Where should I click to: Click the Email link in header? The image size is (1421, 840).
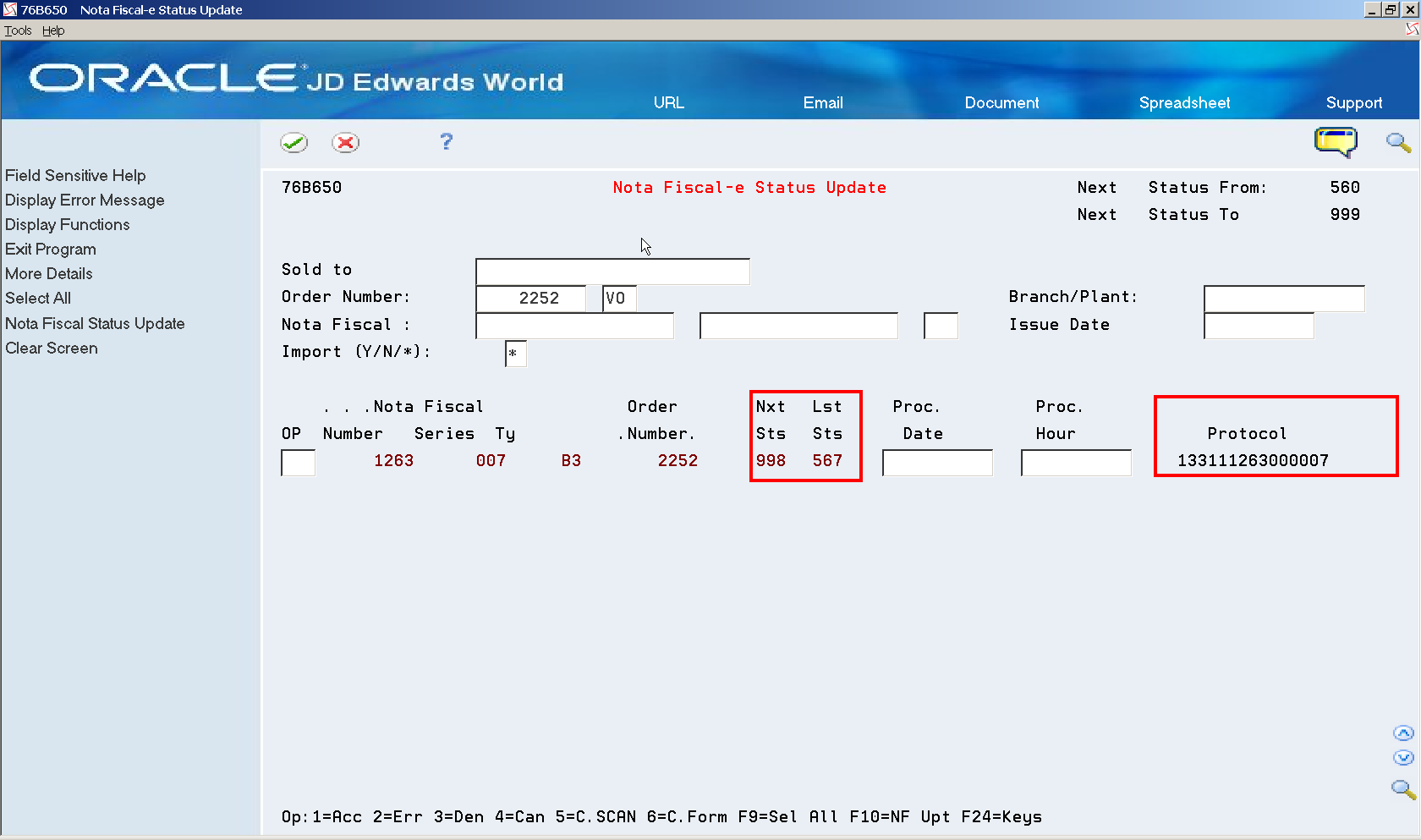822,102
